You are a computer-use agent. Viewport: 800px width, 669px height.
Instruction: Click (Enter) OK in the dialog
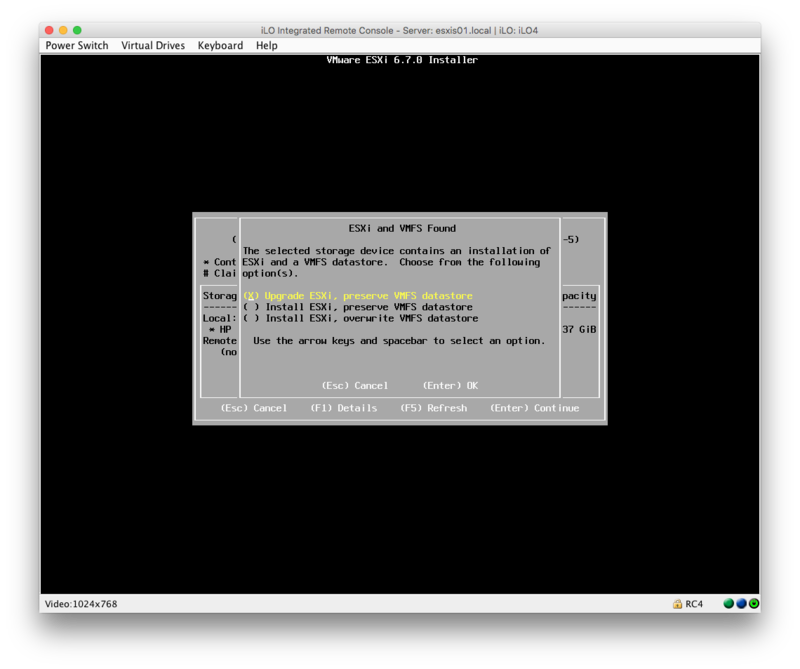[x=451, y=385]
